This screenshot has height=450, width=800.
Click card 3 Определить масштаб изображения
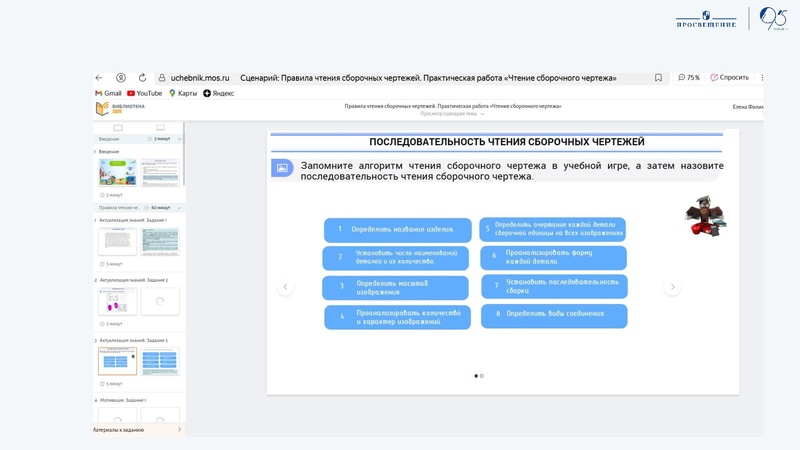[x=395, y=288]
